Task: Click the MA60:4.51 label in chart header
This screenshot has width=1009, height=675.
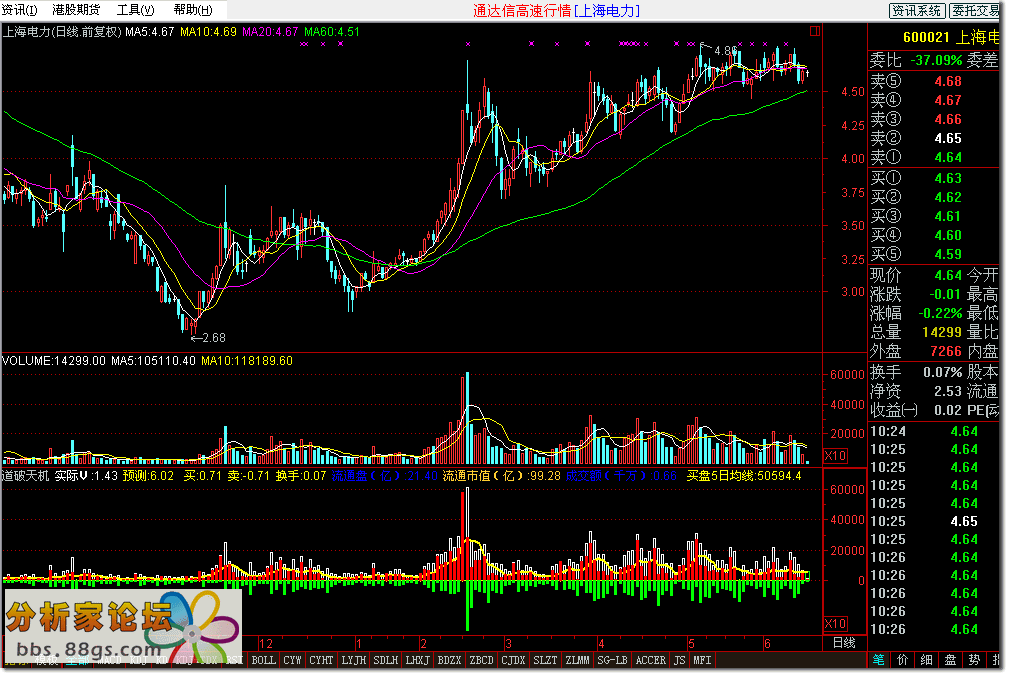Action: (x=332, y=32)
